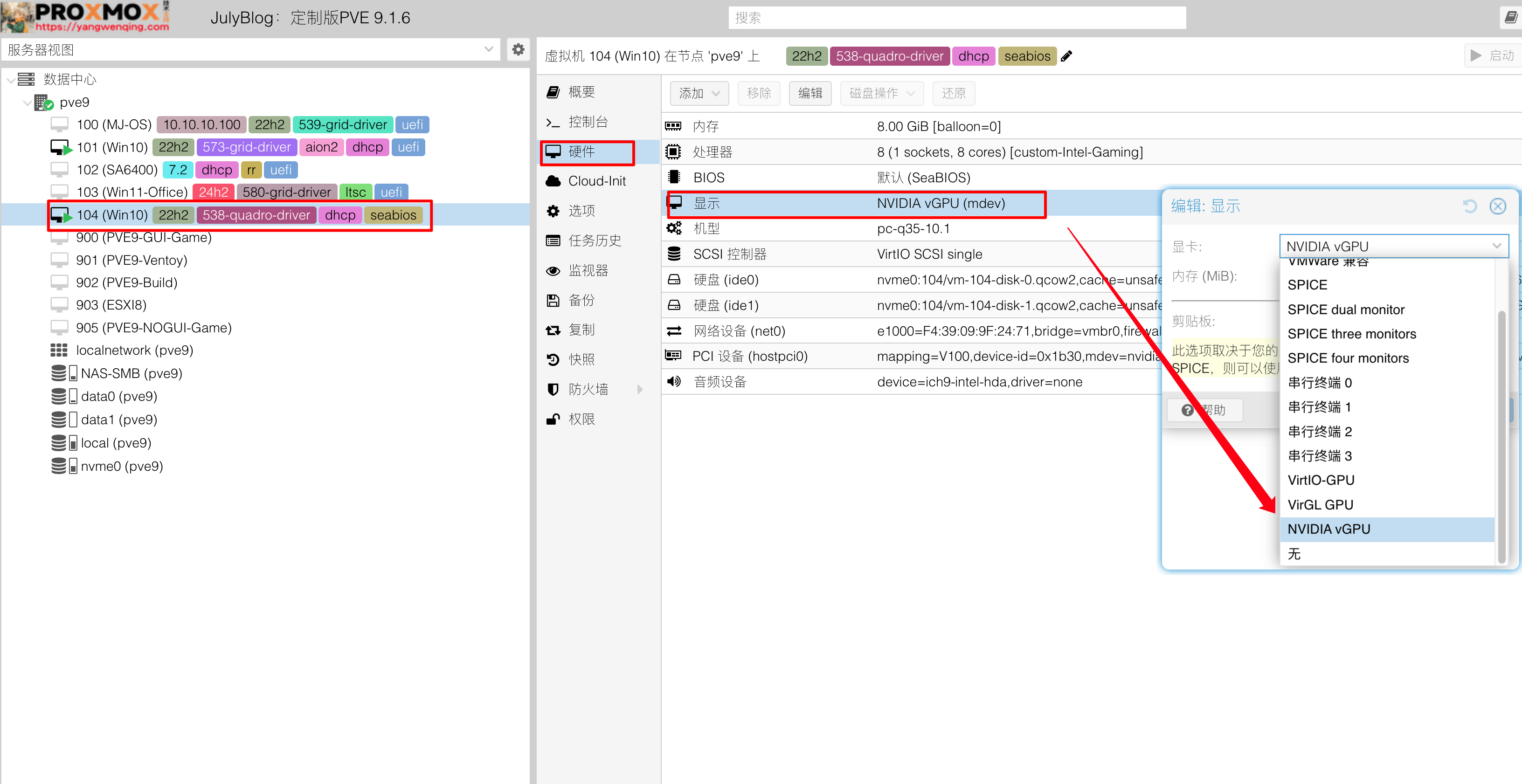Click the gear settings icon beside server view

coord(518,49)
